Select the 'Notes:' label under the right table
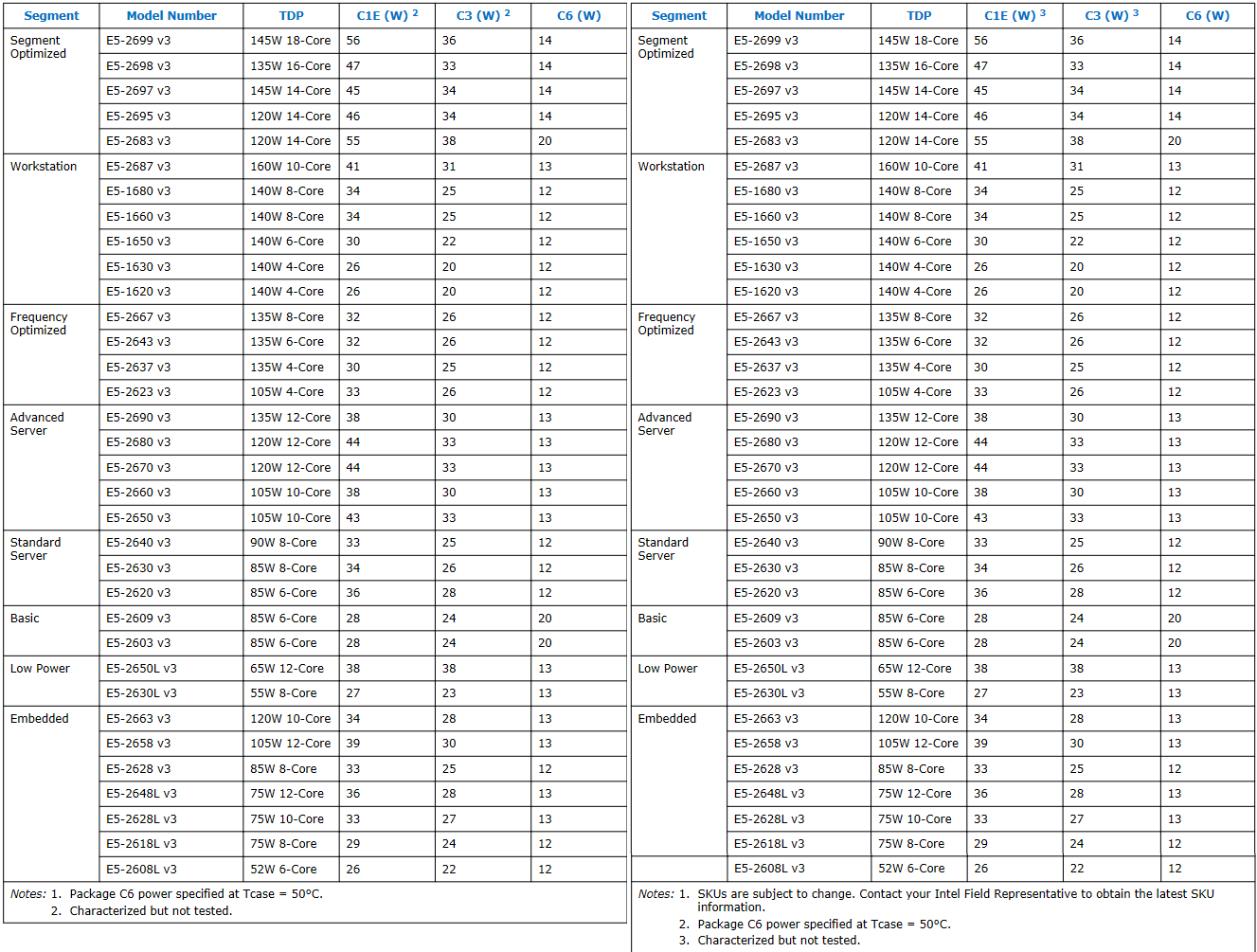Image resolution: width=1257 pixels, height=952 pixels. 656,894
